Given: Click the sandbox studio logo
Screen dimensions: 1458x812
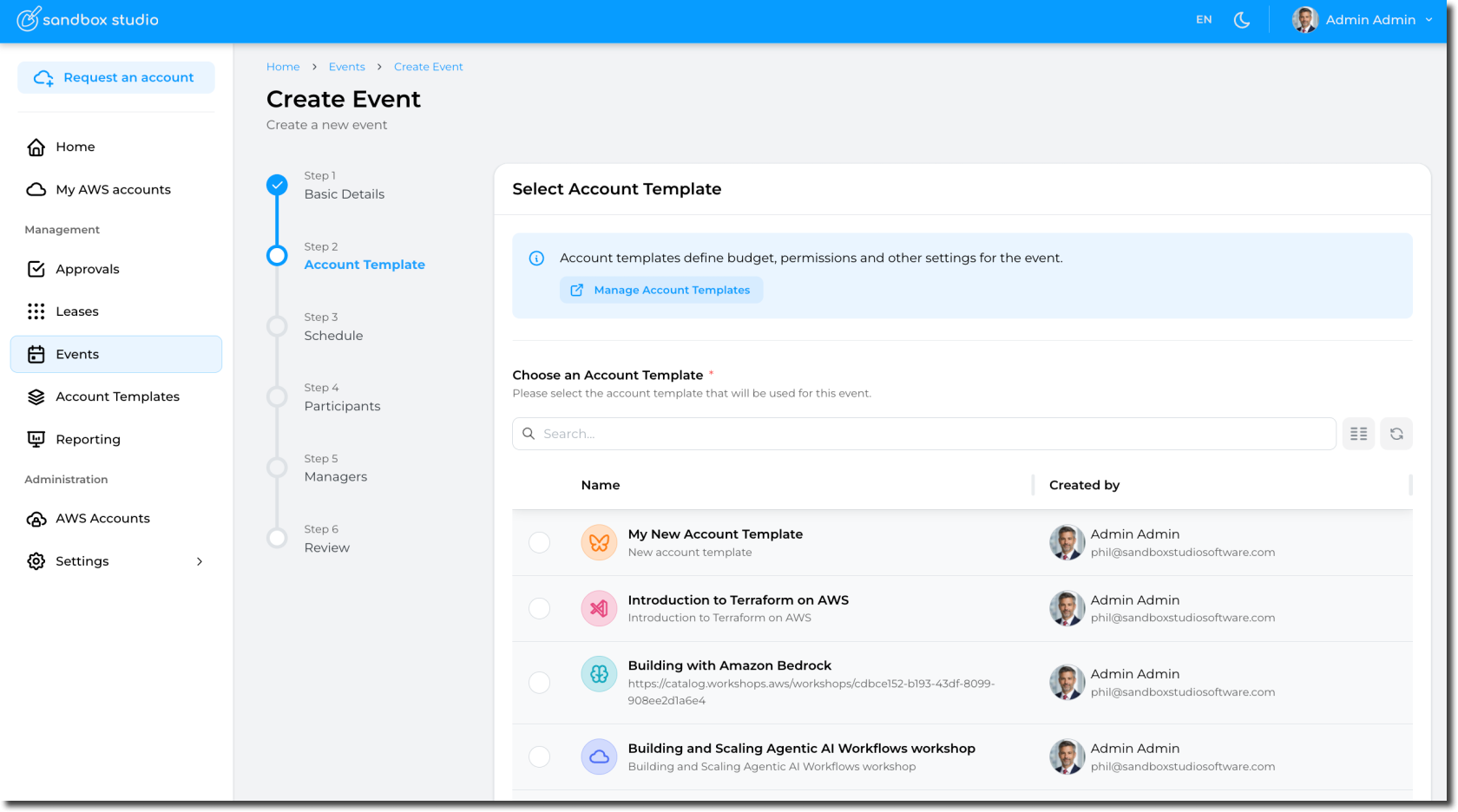Looking at the screenshot, I should (x=88, y=20).
